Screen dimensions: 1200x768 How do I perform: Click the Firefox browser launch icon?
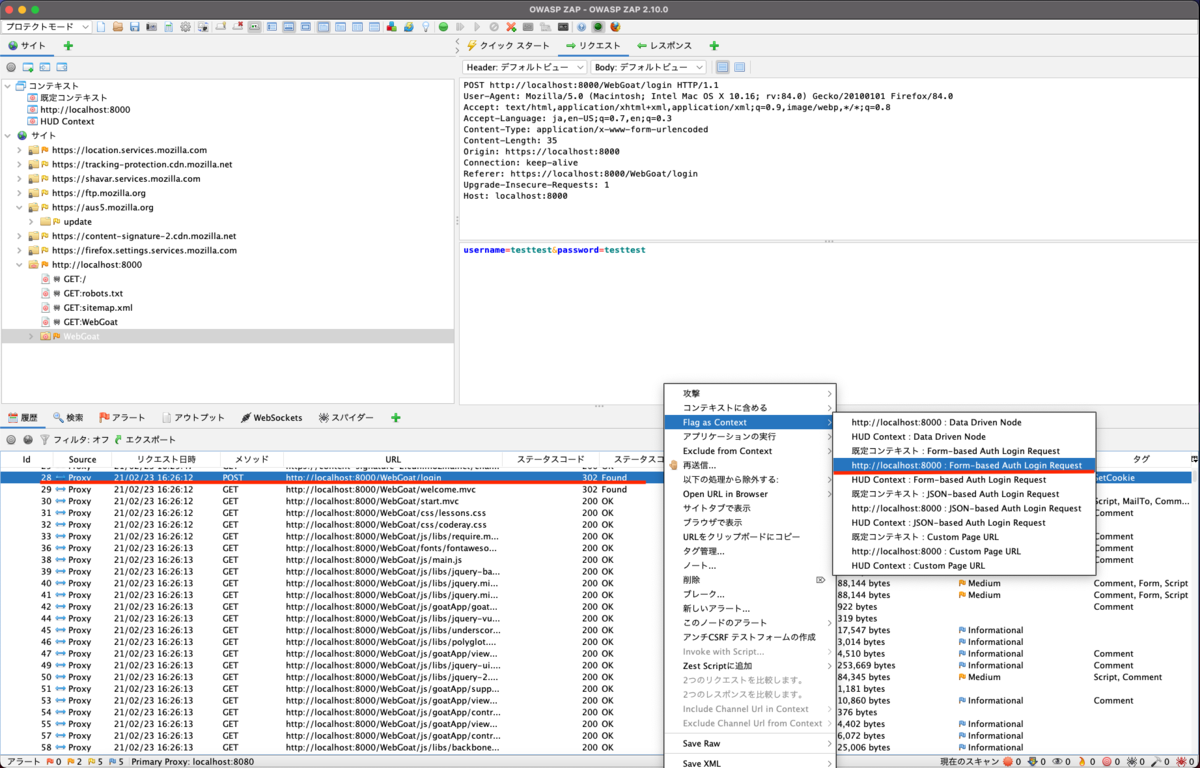(615, 27)
